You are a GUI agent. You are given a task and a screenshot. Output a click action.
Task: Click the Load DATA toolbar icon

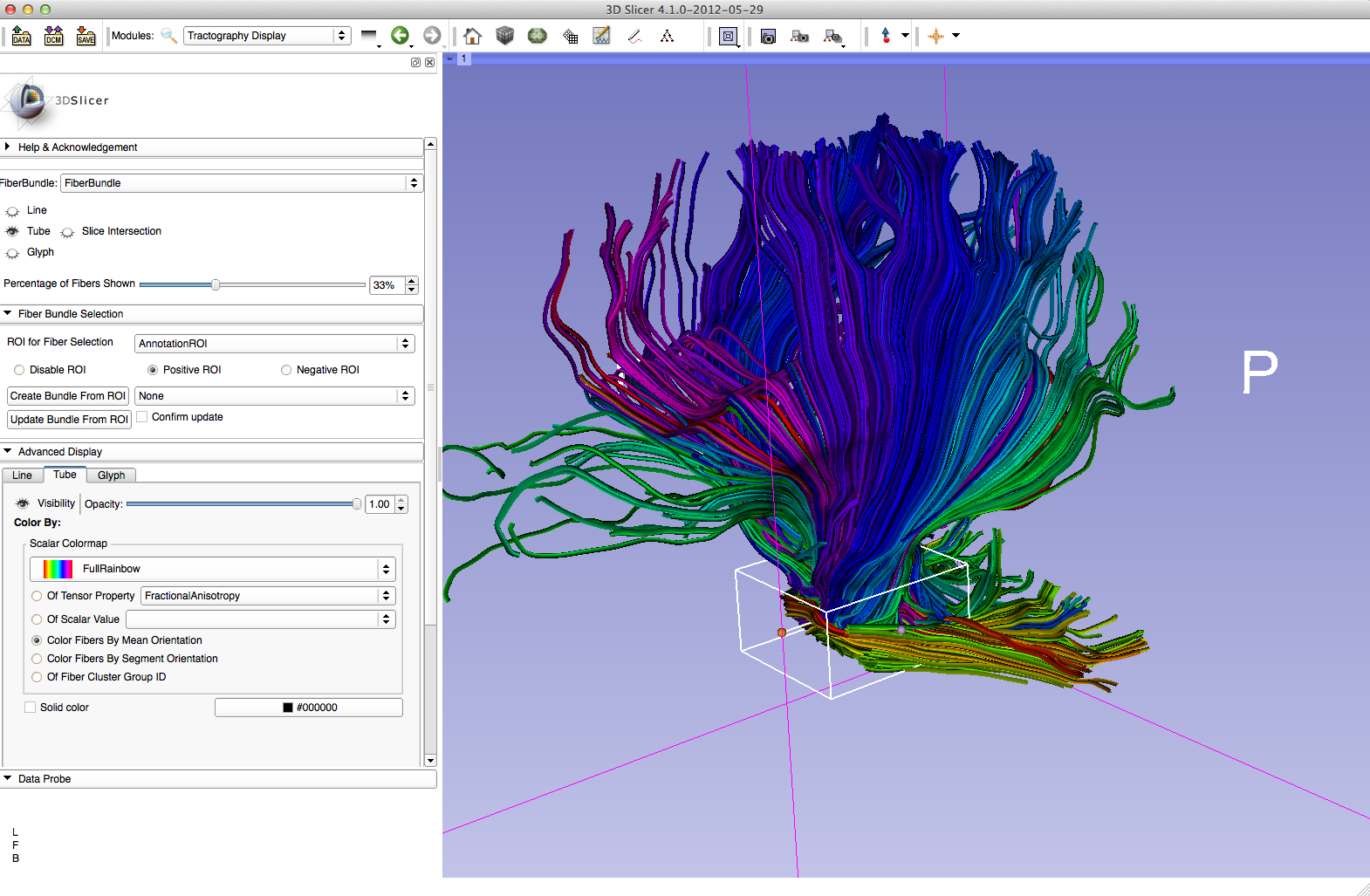click(22, 36)
